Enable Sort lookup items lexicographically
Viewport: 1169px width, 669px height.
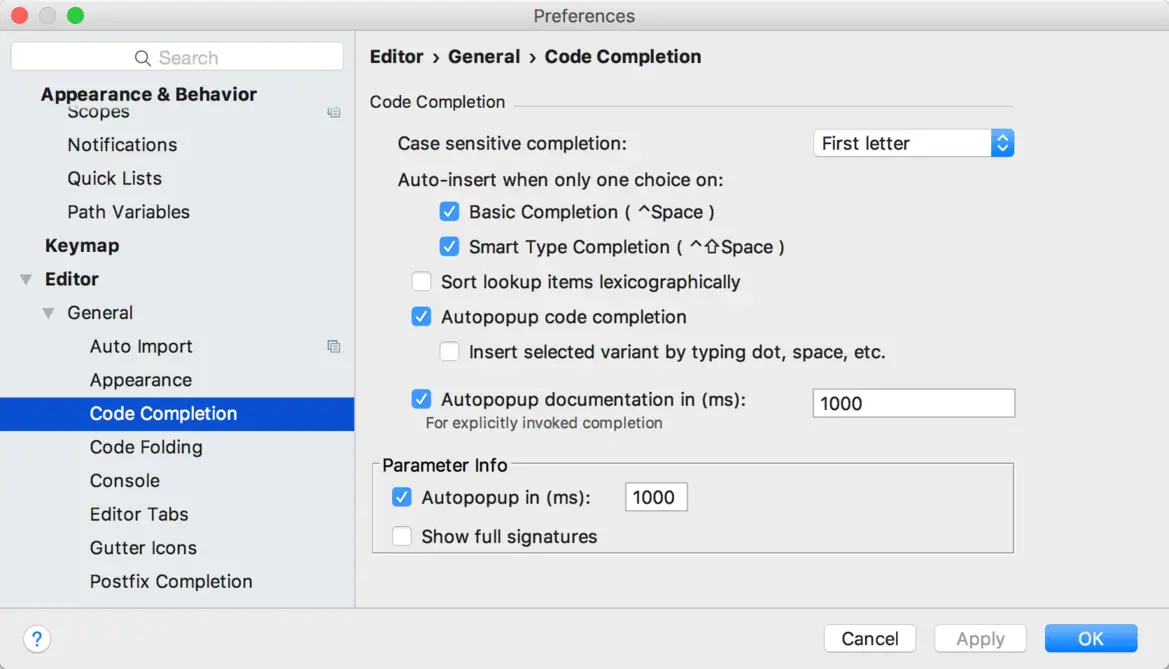click(x=422, y=282)
